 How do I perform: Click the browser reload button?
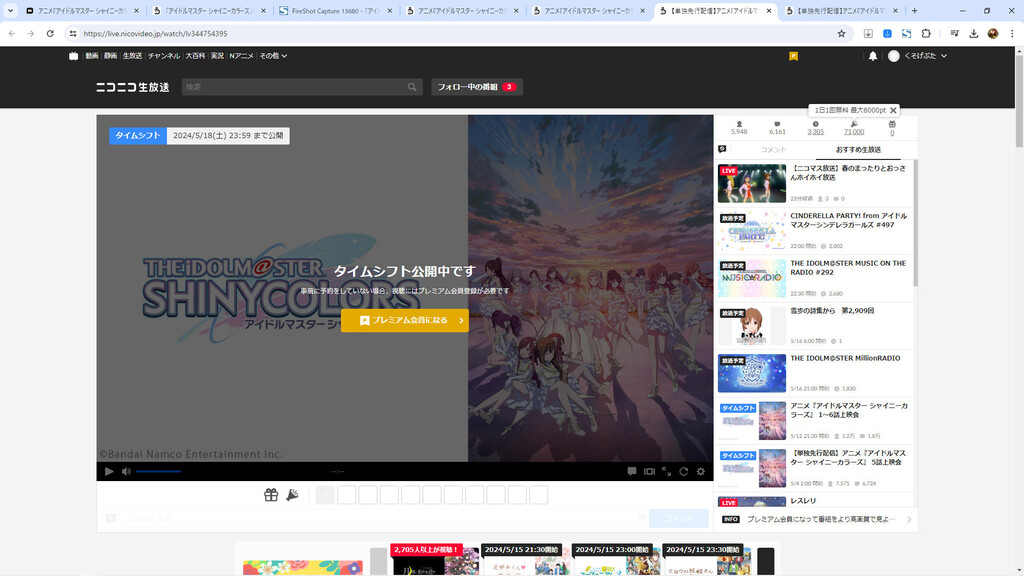(x=50, y=33)
